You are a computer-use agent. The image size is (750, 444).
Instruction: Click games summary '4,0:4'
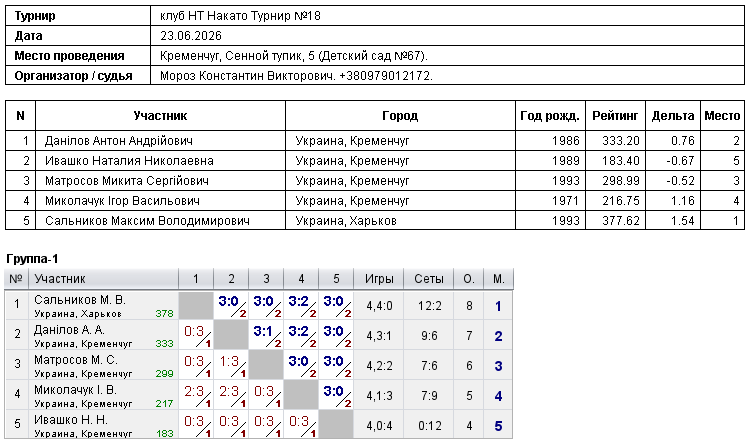[x=379, y=426]
